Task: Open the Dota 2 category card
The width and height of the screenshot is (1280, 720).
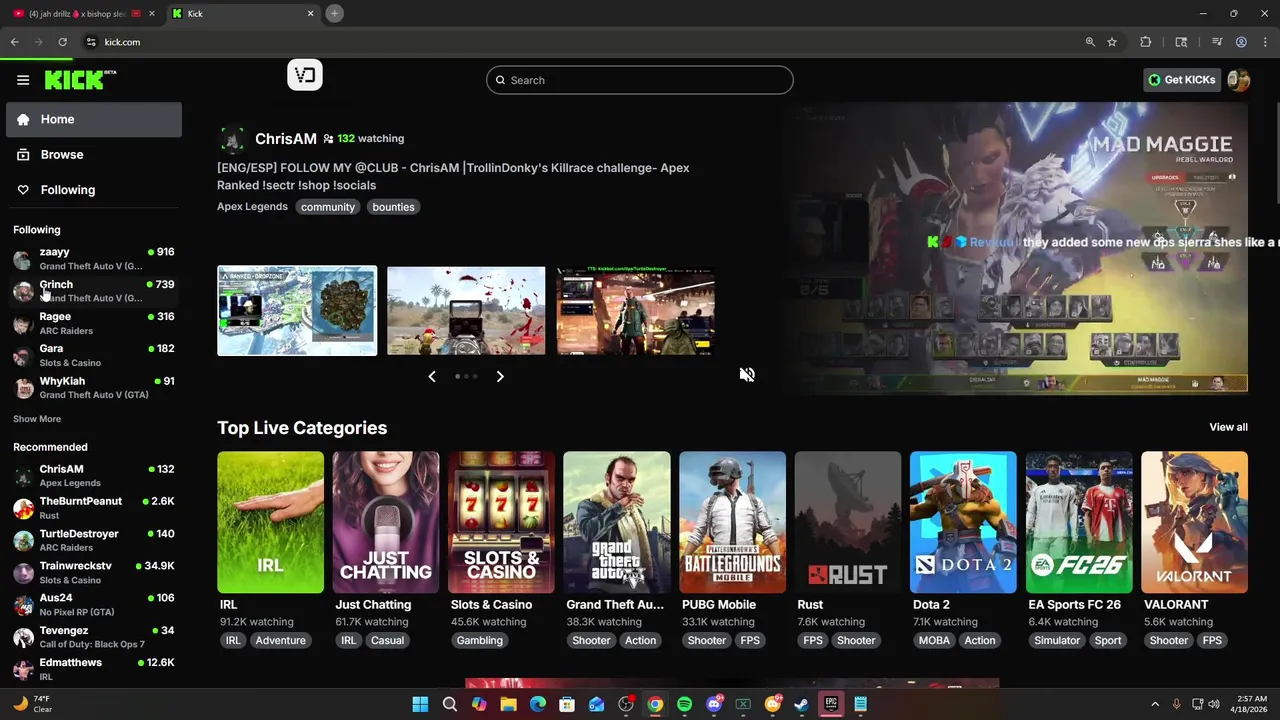Action: pos(963,522)
